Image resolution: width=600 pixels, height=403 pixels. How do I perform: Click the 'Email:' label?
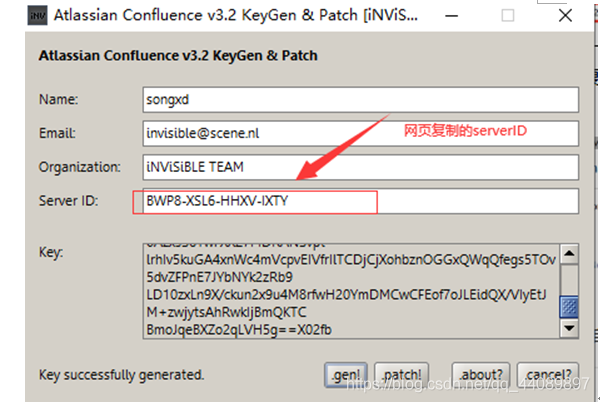tap(57, 133)
